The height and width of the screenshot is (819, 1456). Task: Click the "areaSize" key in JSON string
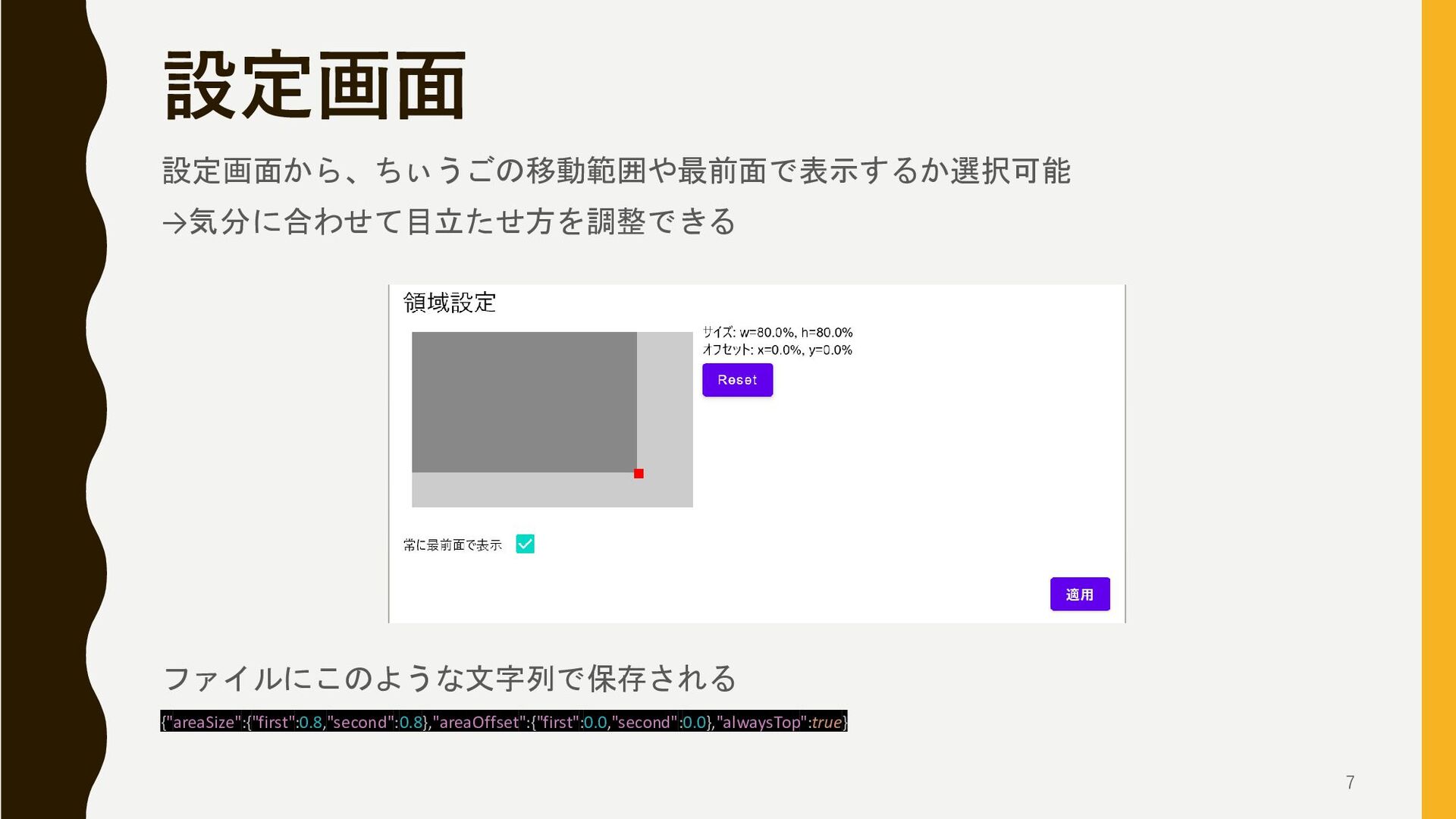(203, 722)
